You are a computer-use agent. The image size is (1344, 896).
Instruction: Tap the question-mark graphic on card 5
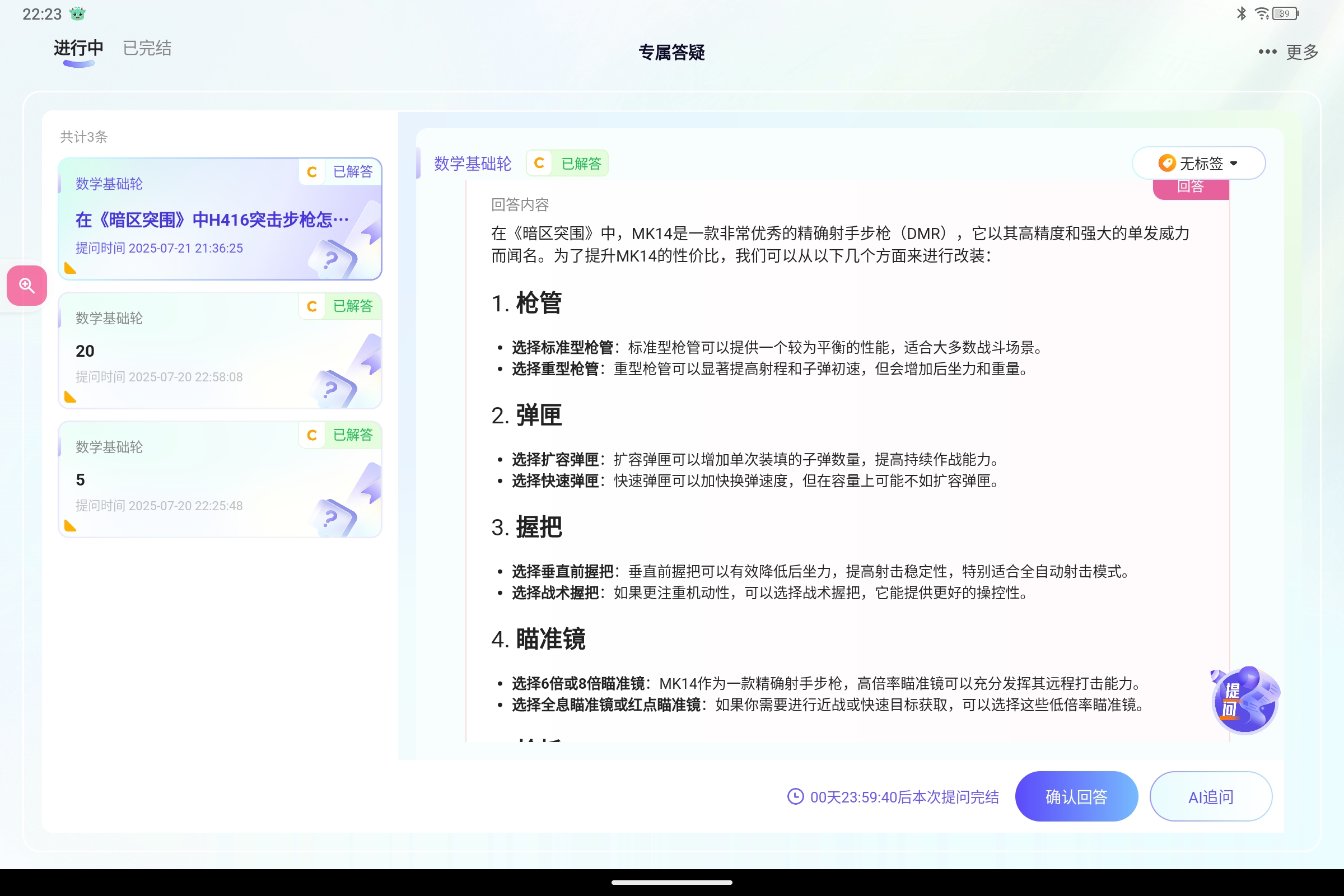click(x=332, y=519)
